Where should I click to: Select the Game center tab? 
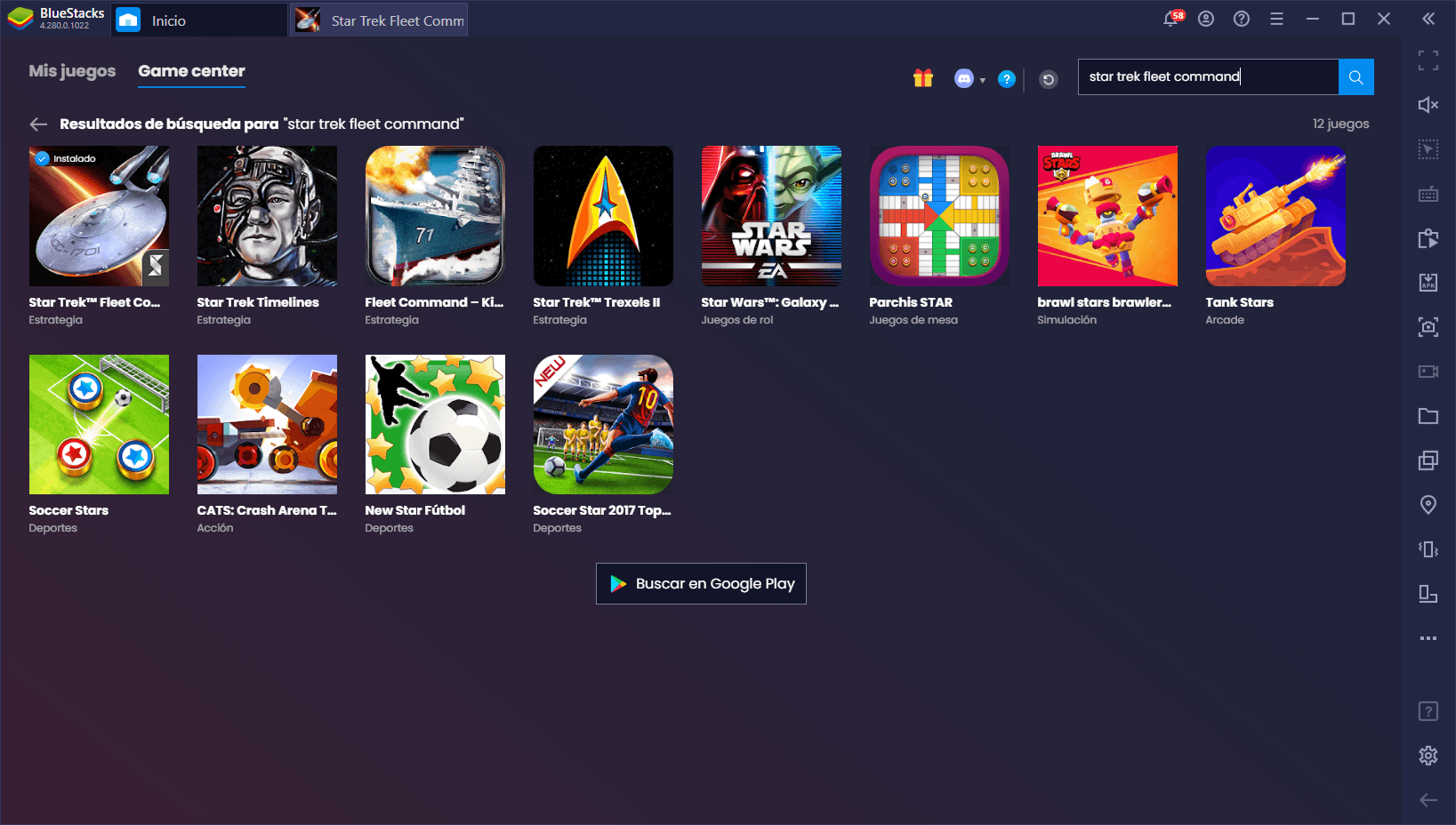pos(191,71)
